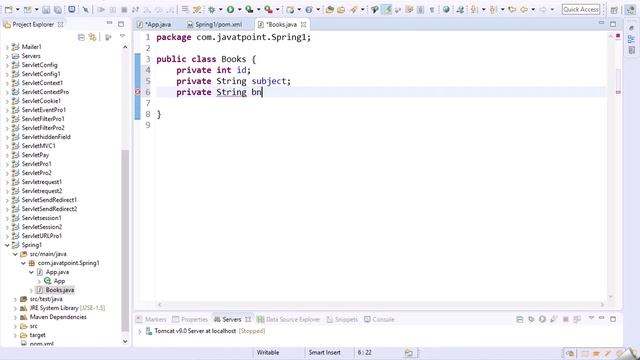Click the Toggle Mark Occurrences highlighter icon

tap(386, 9)
